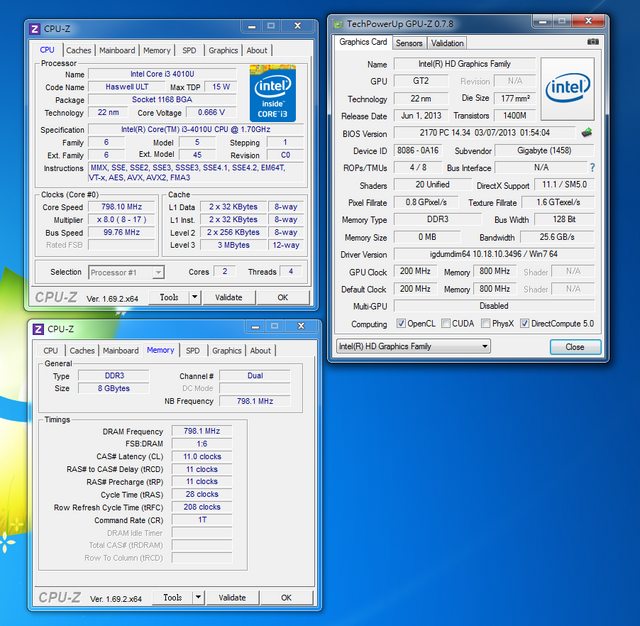Click the Multiplier x 8.0 ( 8 - 17 ) value

[x=122, y=220]
